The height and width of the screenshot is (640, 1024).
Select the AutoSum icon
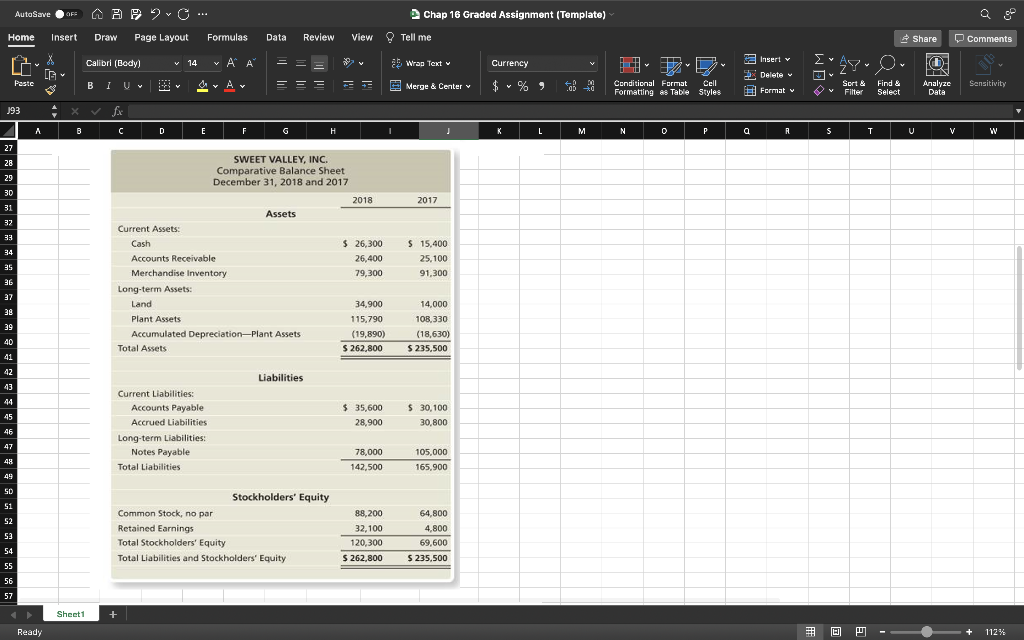[x=818, y=58]
